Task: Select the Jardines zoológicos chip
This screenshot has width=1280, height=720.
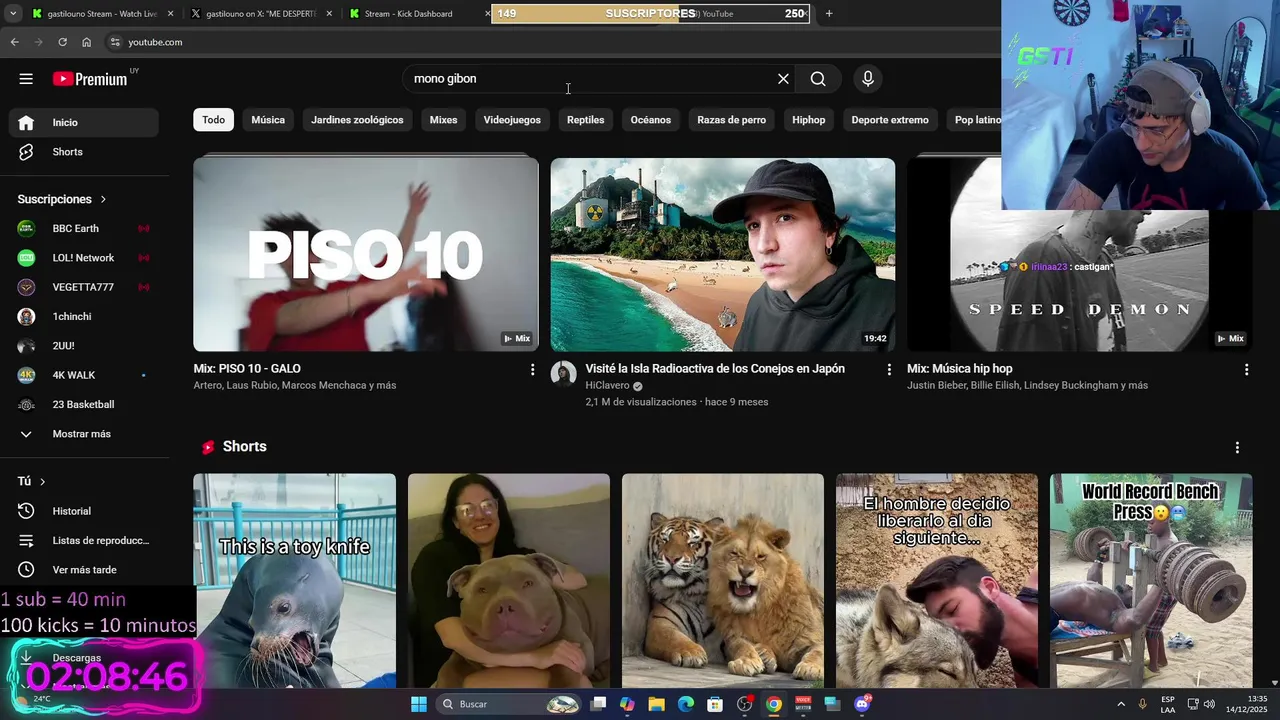Action: (x=357, y=120)
